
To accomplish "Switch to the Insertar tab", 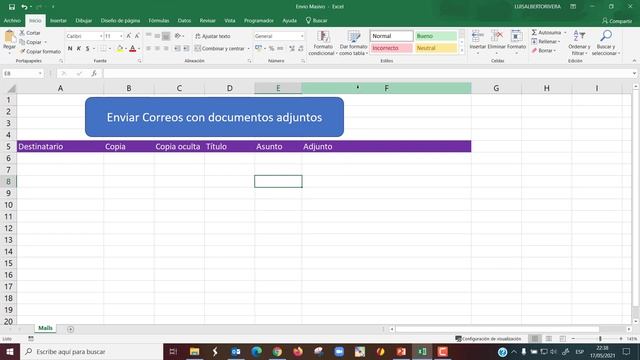I will (x=58, y=20).
